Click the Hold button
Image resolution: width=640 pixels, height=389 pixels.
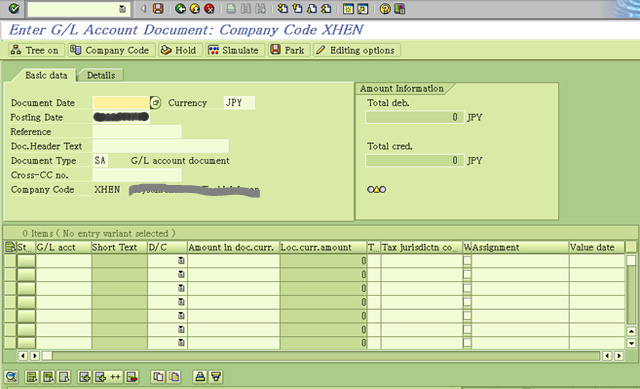coord(179,50)
